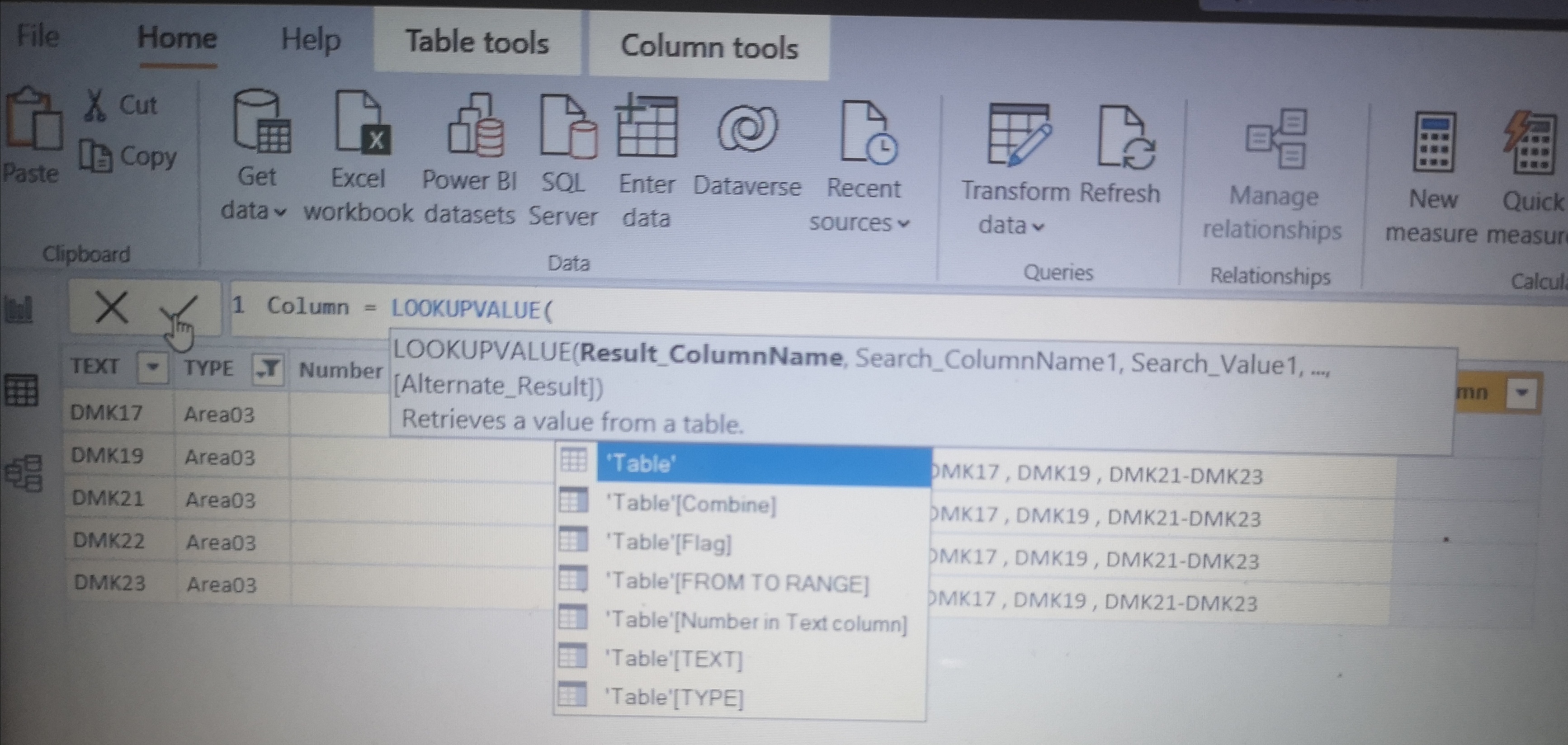
Task: Cancel the formula with the X button
Action: point(112,307)
